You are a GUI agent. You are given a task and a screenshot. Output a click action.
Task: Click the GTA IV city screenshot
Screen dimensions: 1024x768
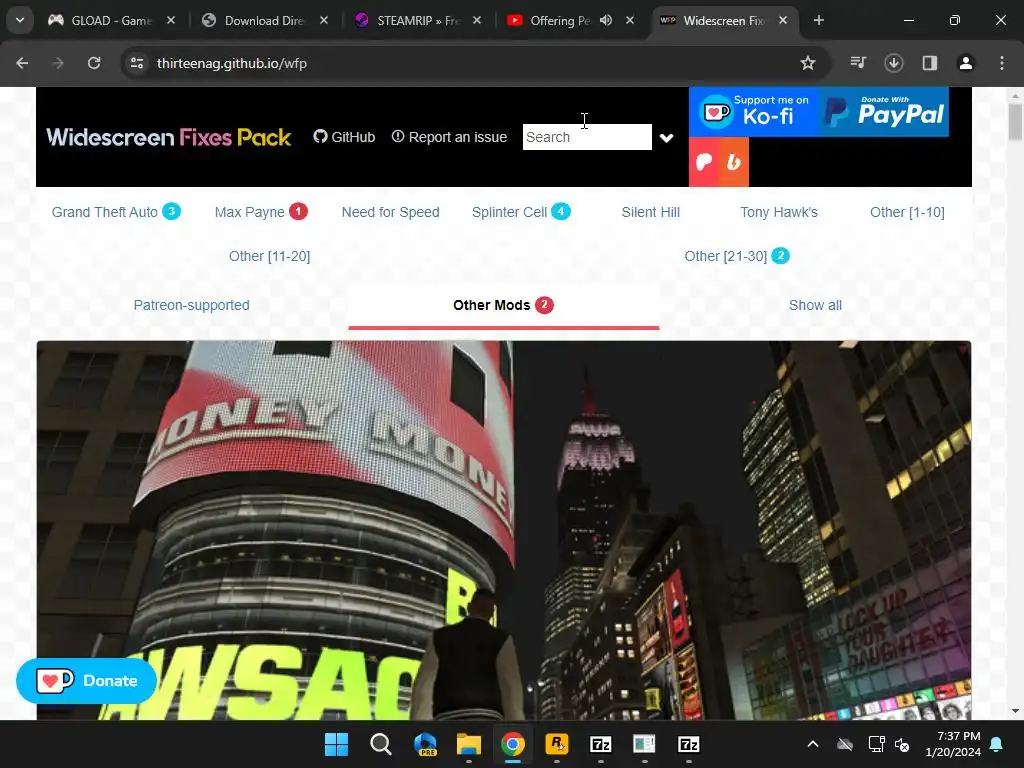(x=504, y=530)
